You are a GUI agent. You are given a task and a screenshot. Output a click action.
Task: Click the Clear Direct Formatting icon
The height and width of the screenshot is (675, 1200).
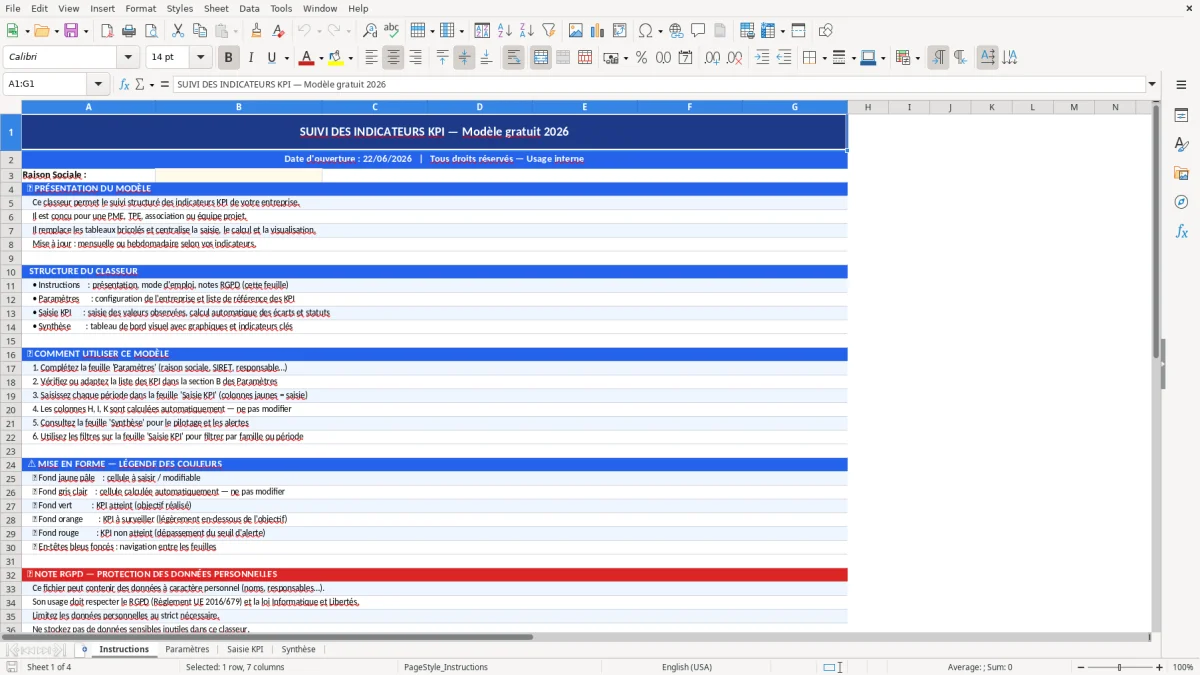click(x=278, y=31)
